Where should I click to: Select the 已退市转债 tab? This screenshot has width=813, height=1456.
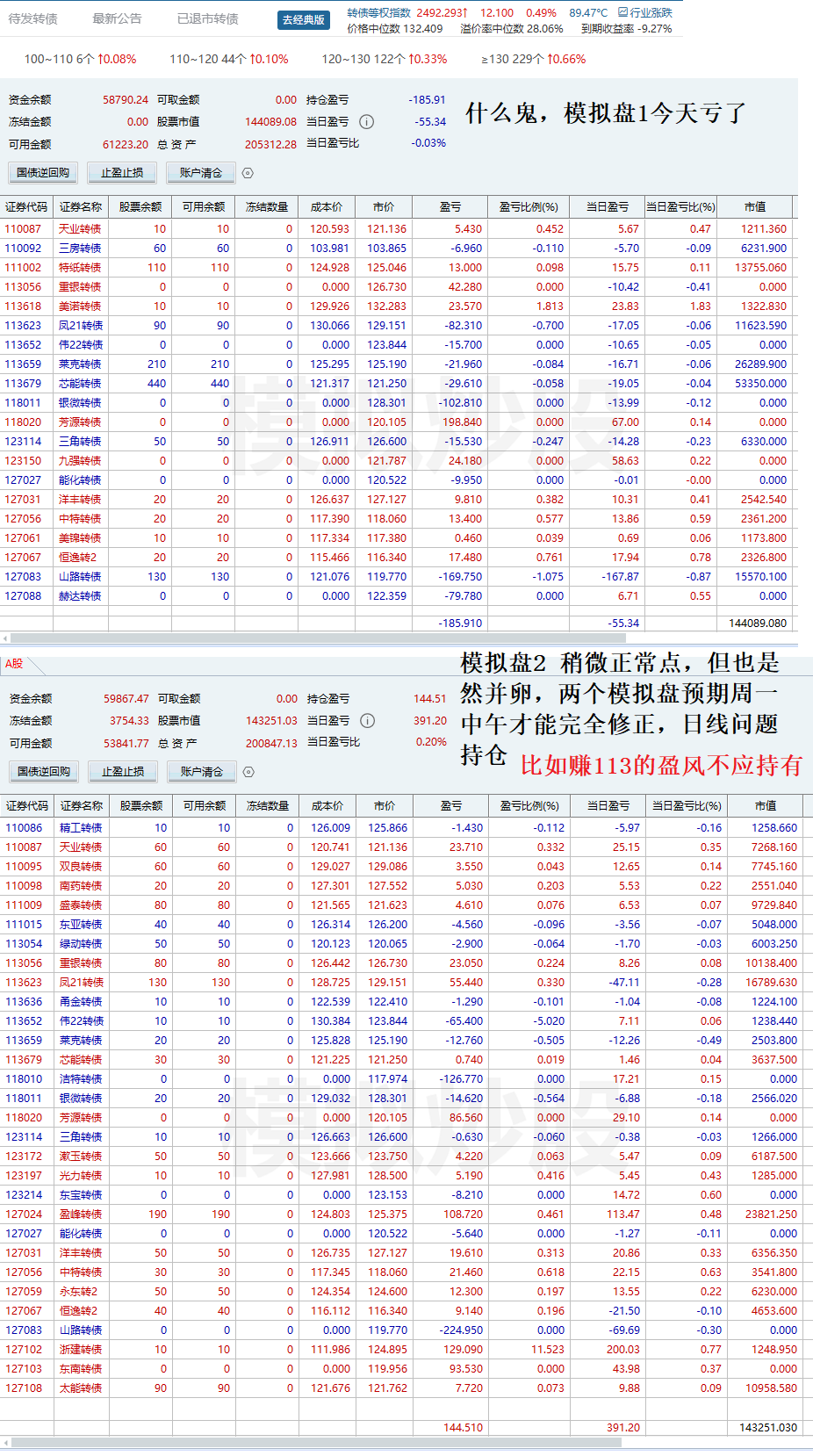[x=208, y=18]
